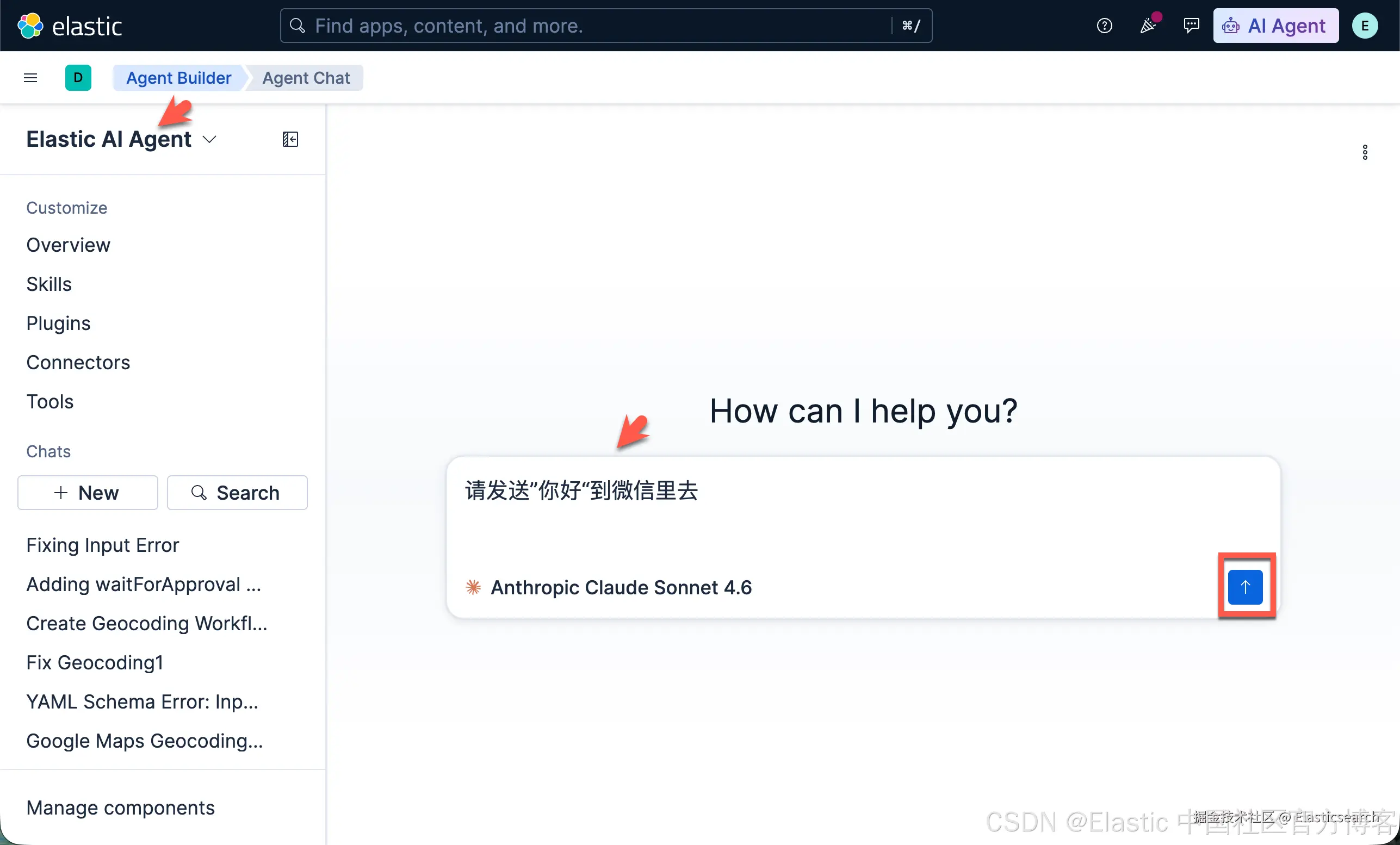
Task: Open the Adding waitForApproval chat
Action: pyautogui.click(x=144, y=585)
